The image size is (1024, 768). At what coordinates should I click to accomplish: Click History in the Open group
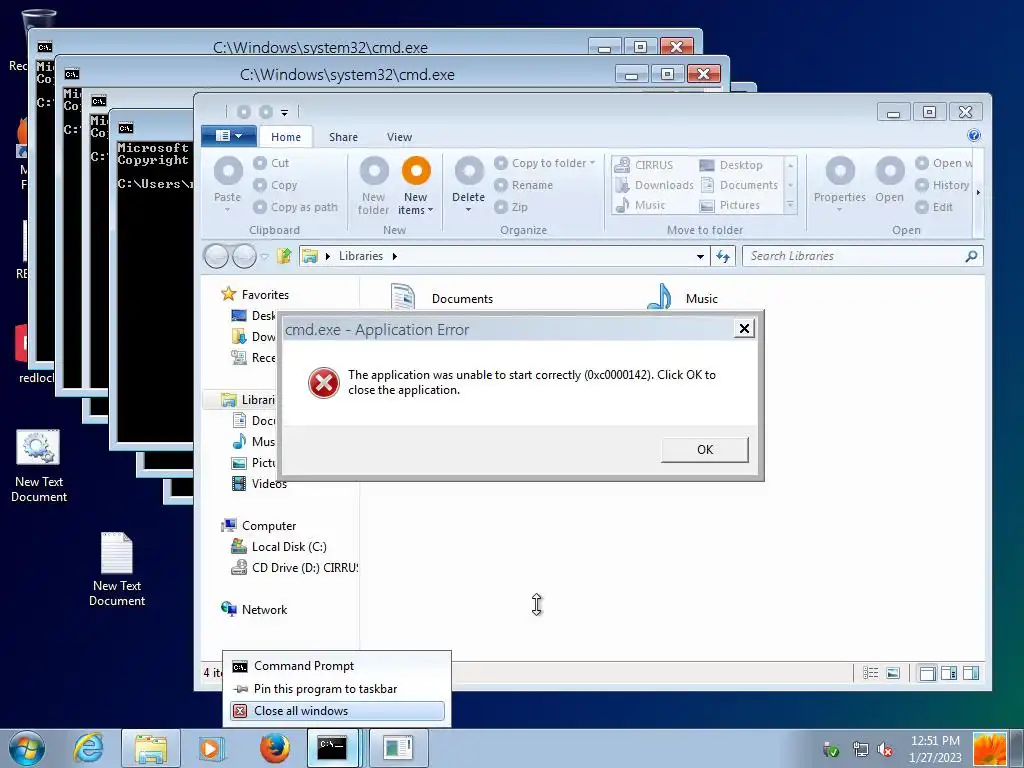pos(942,185)
